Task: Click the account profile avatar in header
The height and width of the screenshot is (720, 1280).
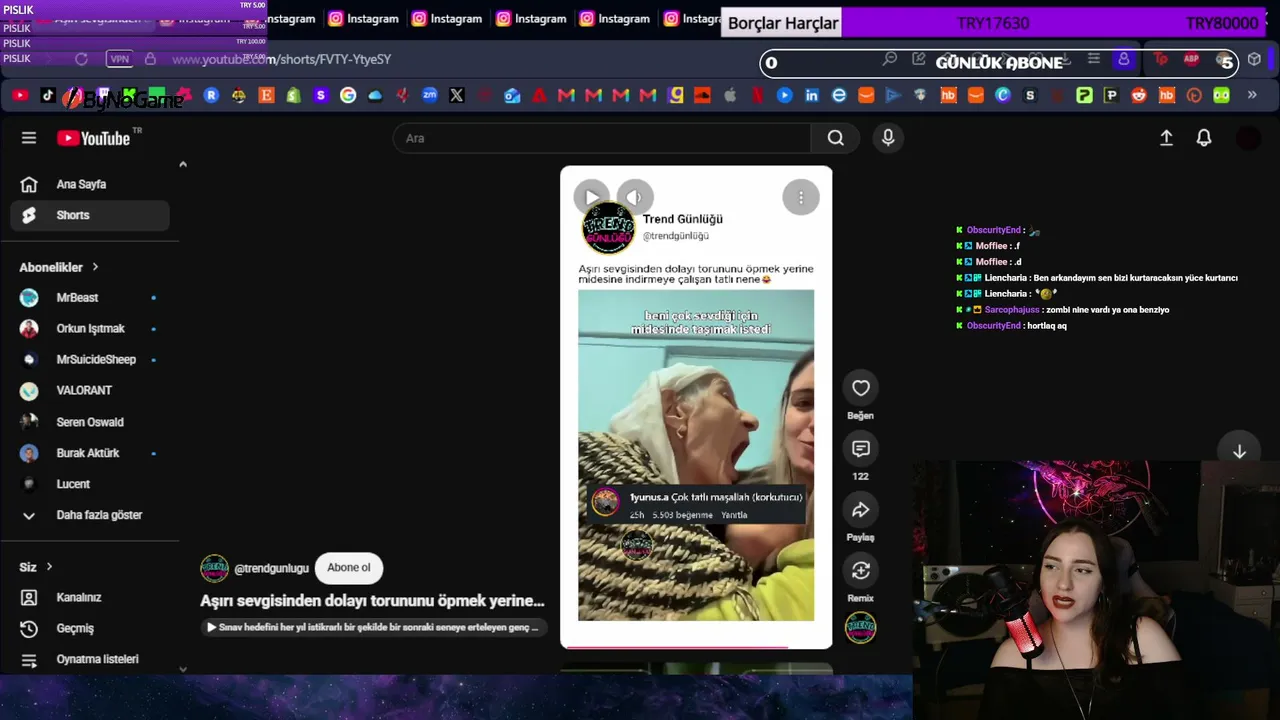Action: [1248, 138]
